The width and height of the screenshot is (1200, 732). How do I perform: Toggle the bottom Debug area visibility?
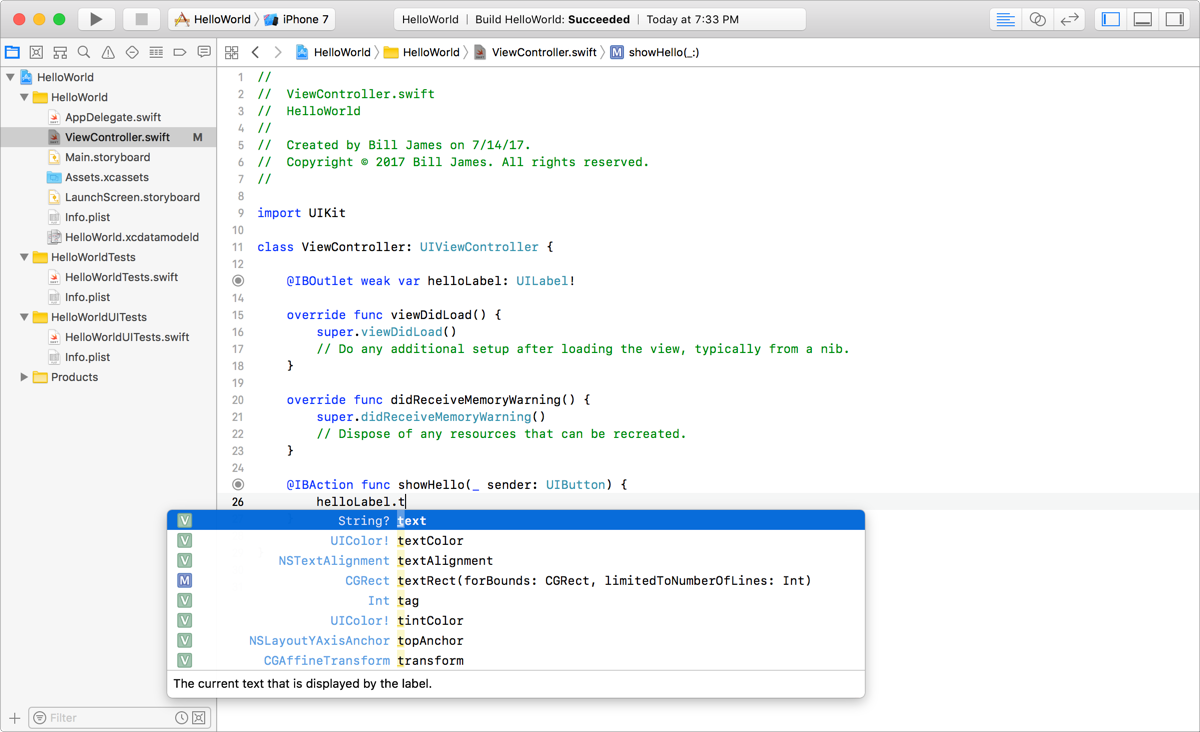[x=1143, y=19]
